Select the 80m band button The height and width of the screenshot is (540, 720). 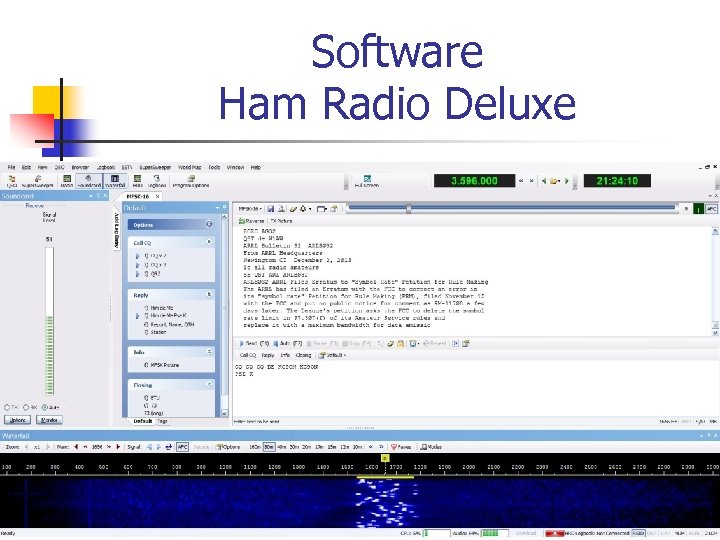click(x=269, y=447)
